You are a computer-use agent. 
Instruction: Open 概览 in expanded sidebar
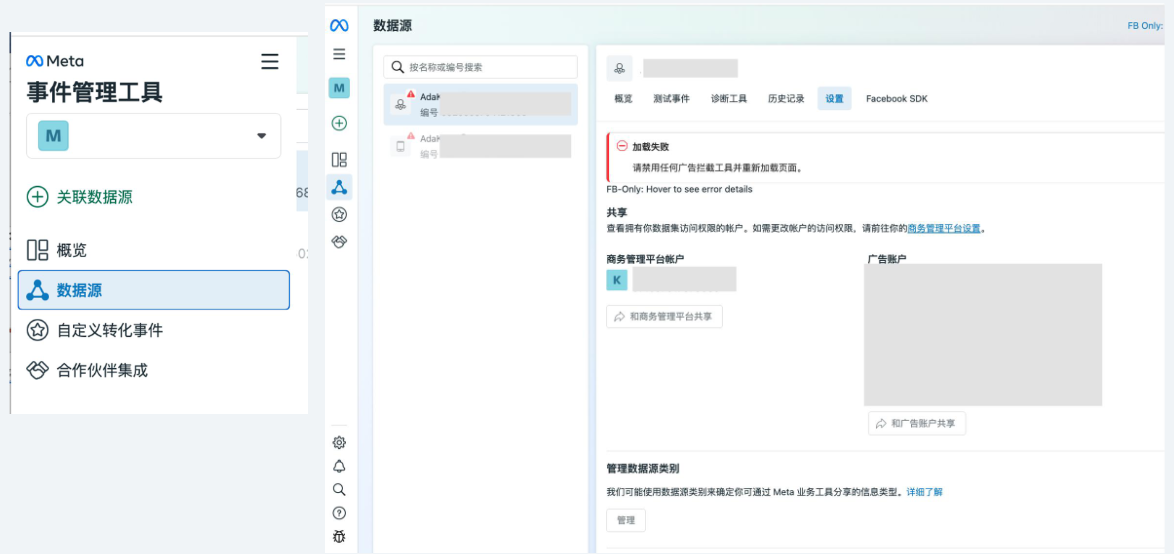click(57, 250)
